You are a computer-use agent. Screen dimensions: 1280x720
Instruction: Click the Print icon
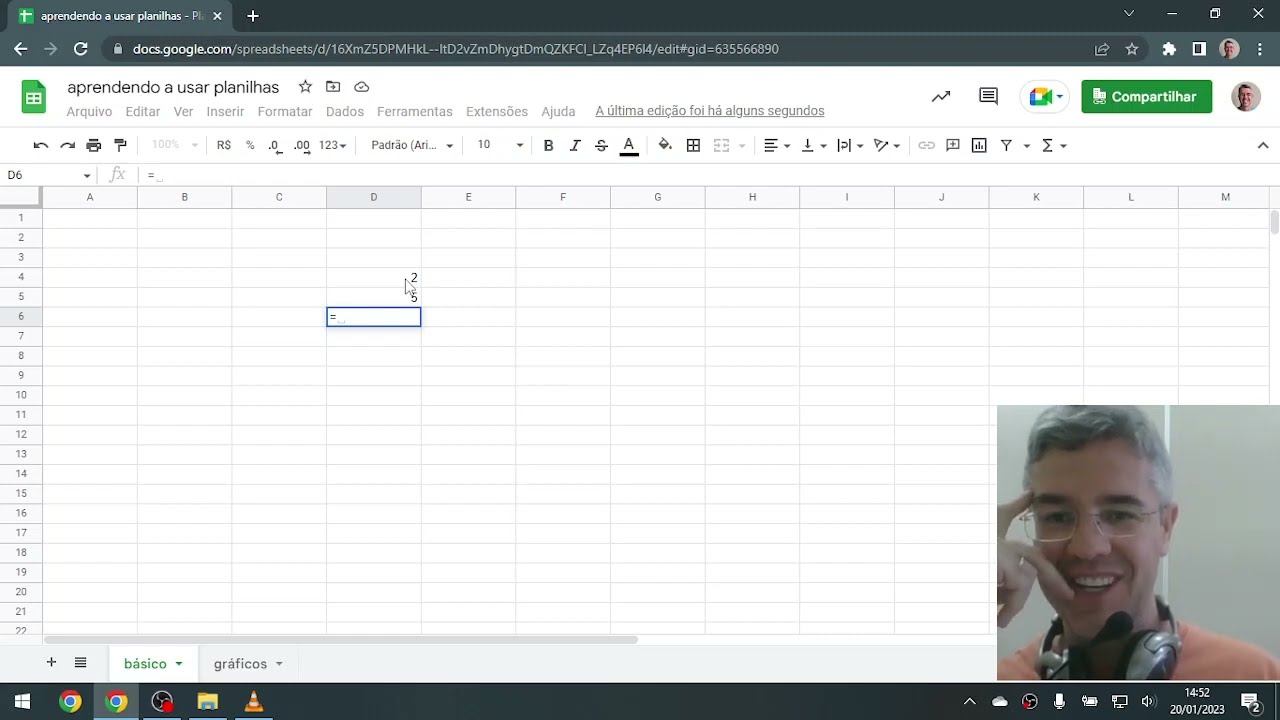click(x=94, y=145)
